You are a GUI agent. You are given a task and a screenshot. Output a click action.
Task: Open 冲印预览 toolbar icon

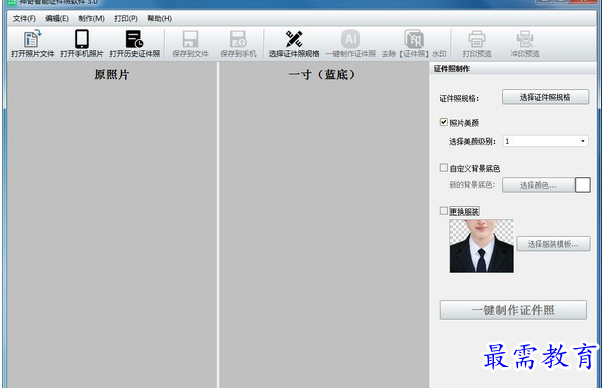pyautogui.click(x=525, y=43)
